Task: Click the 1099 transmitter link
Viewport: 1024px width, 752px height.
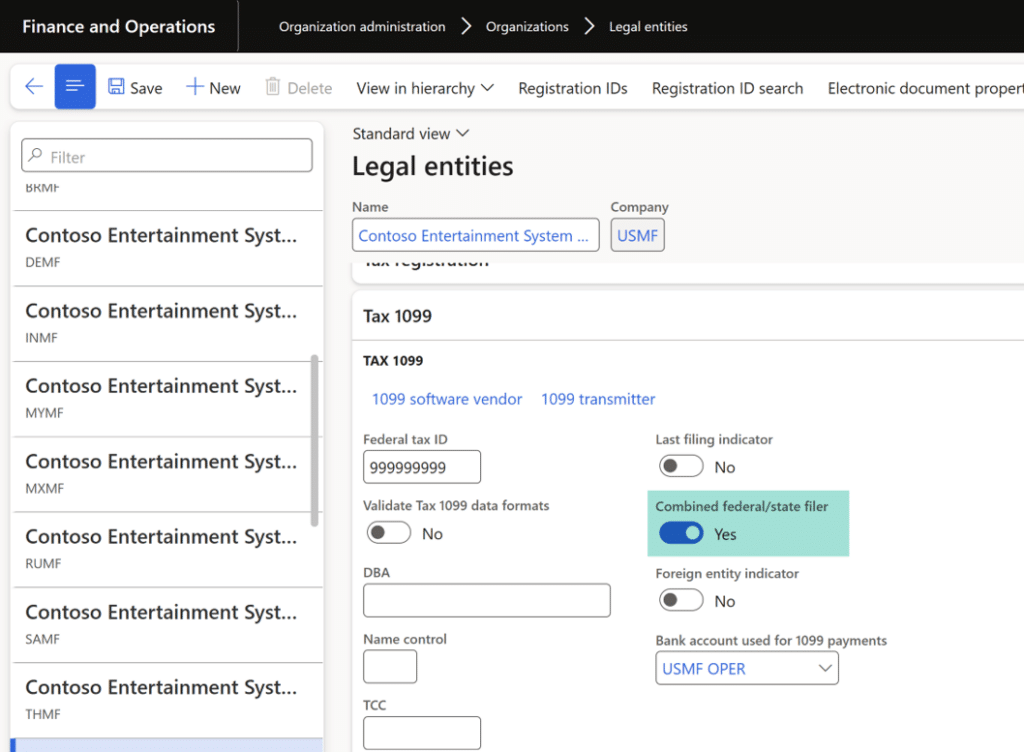Action: pos(598,399)
